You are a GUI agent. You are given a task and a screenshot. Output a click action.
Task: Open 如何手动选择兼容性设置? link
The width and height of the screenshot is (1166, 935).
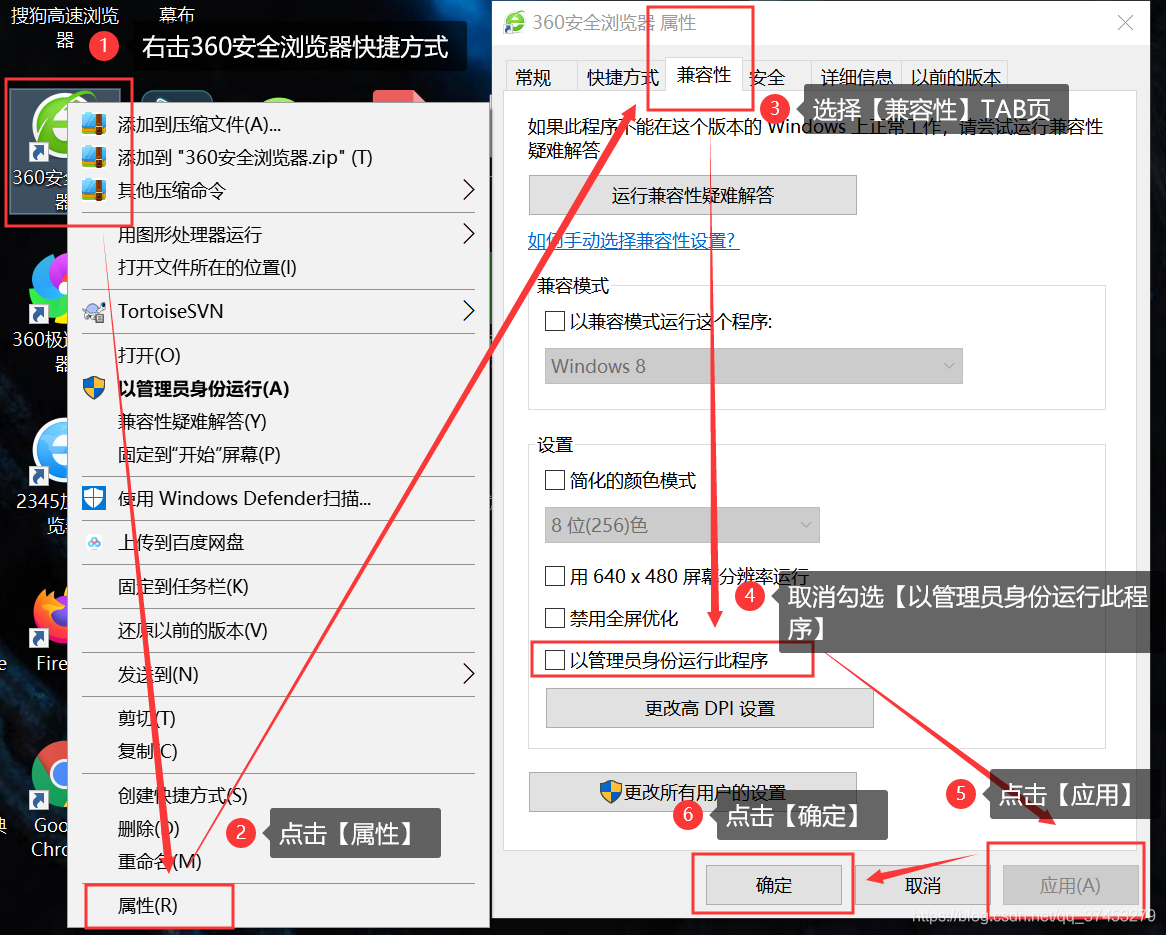[634, 240]
